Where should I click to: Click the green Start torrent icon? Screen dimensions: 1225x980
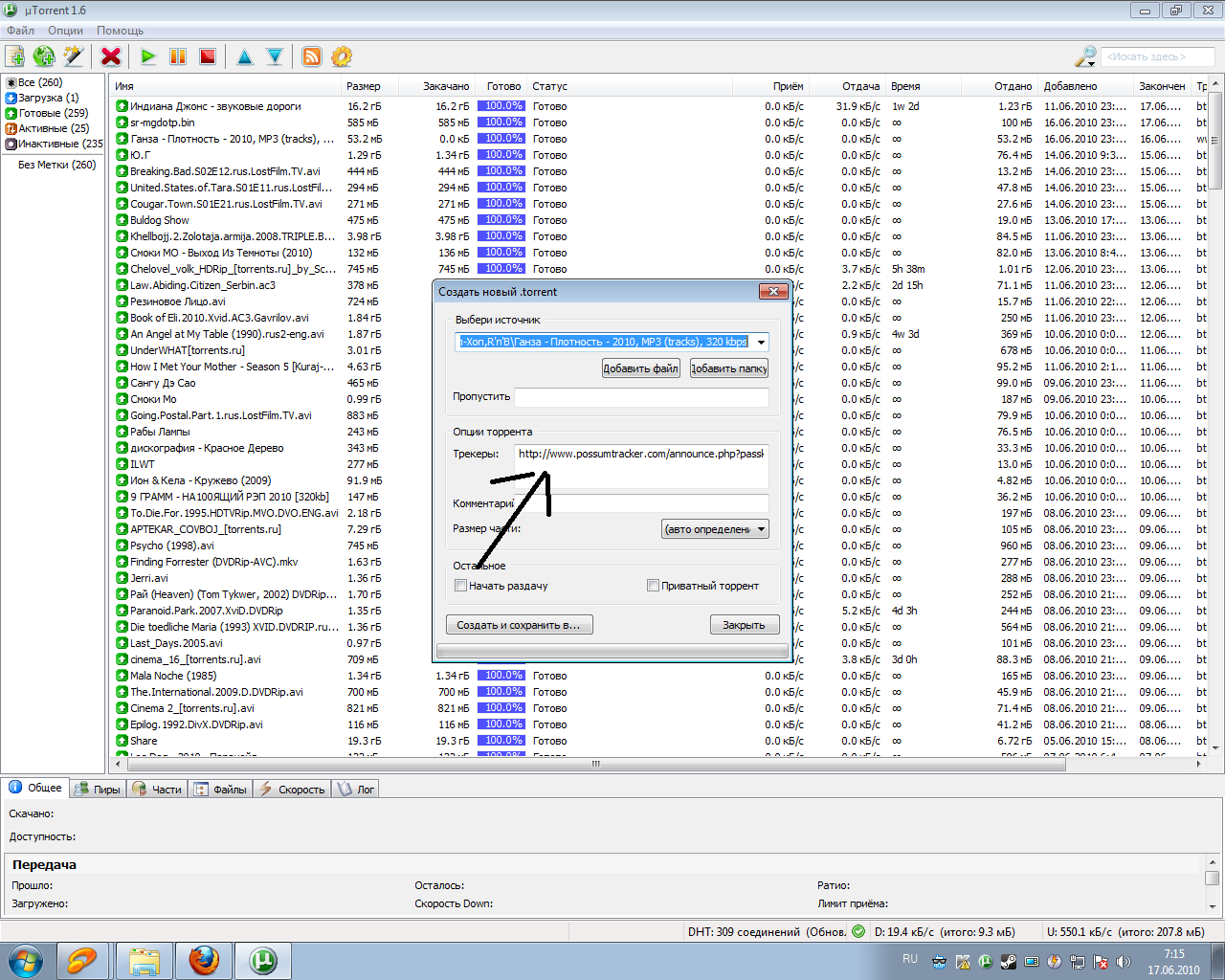tap(148, 56)
